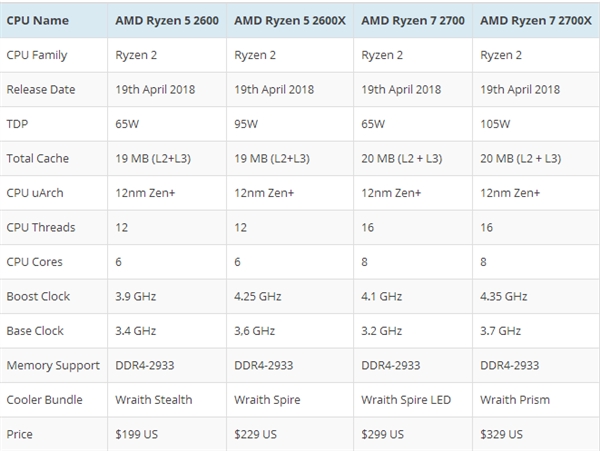Select the 'AMD Ryzen 7 2700X' column header

pos(536,21)
